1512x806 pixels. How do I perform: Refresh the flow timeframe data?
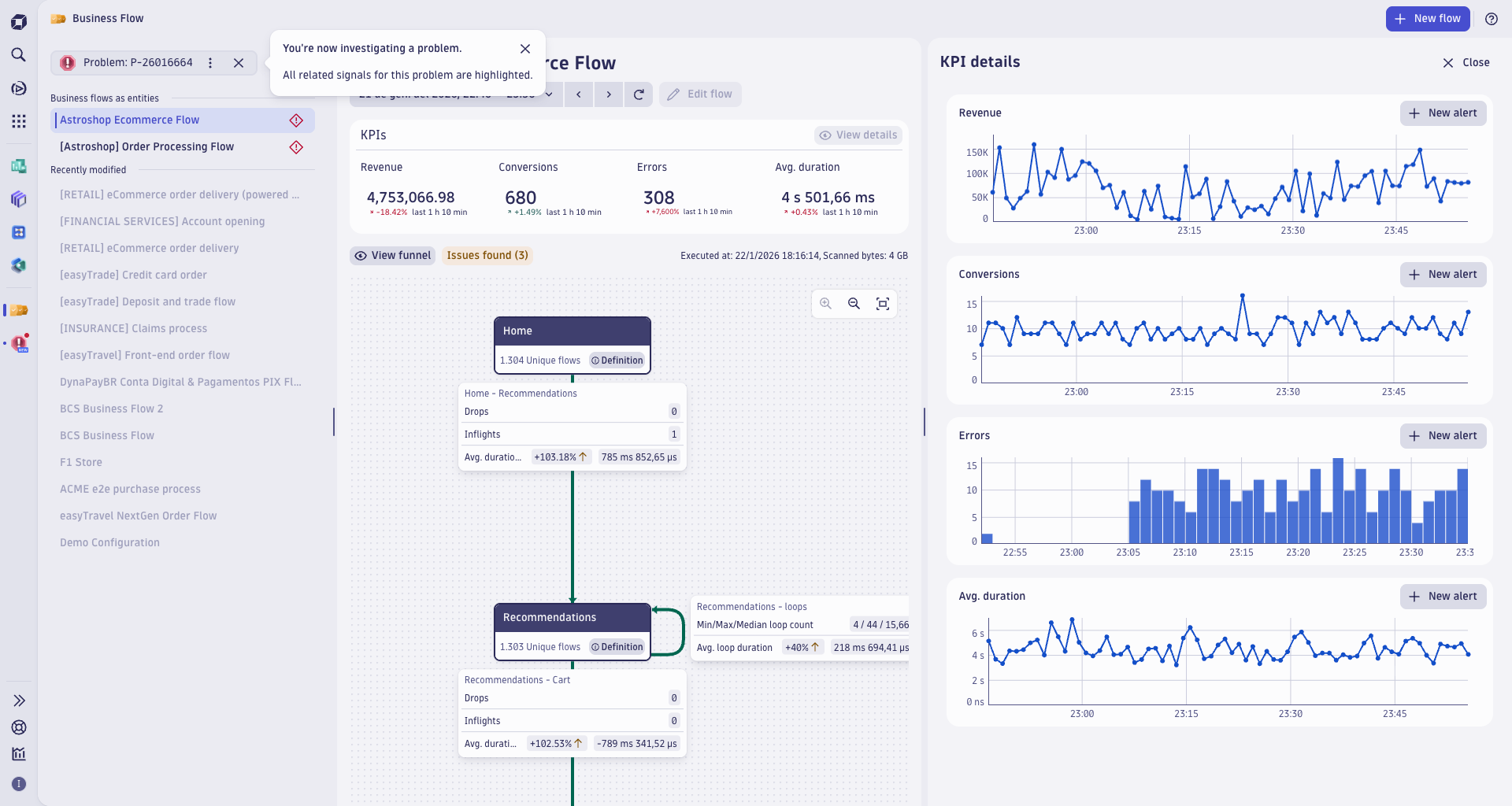pos(639,94)
